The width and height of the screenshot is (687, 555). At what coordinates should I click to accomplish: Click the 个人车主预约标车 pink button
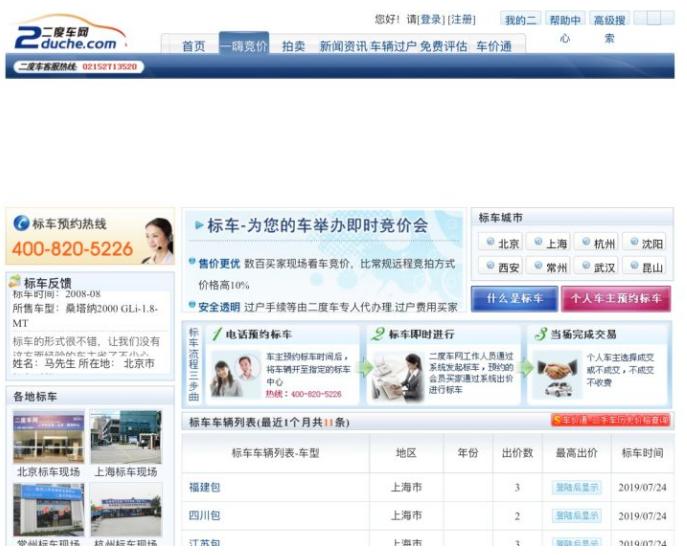pos(616,299)
